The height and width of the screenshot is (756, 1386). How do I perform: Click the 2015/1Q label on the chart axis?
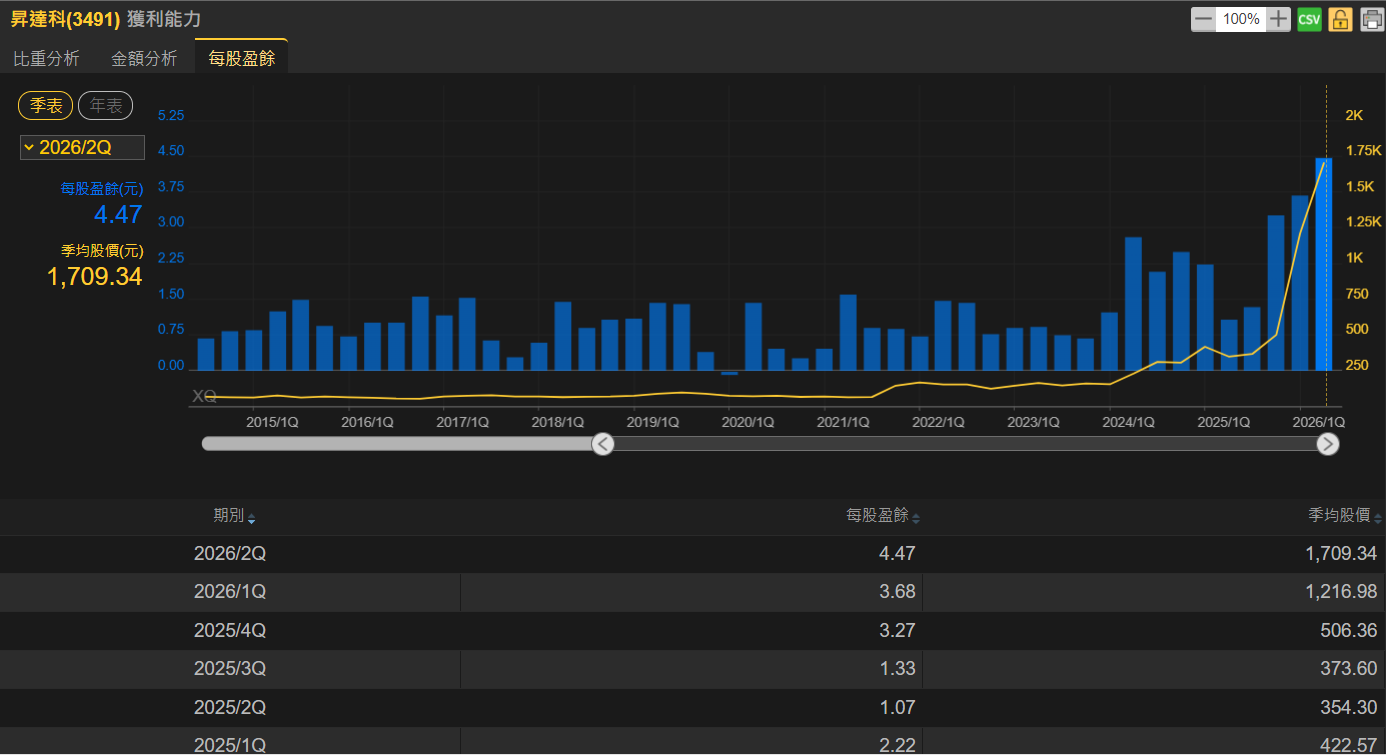[272, 422]
